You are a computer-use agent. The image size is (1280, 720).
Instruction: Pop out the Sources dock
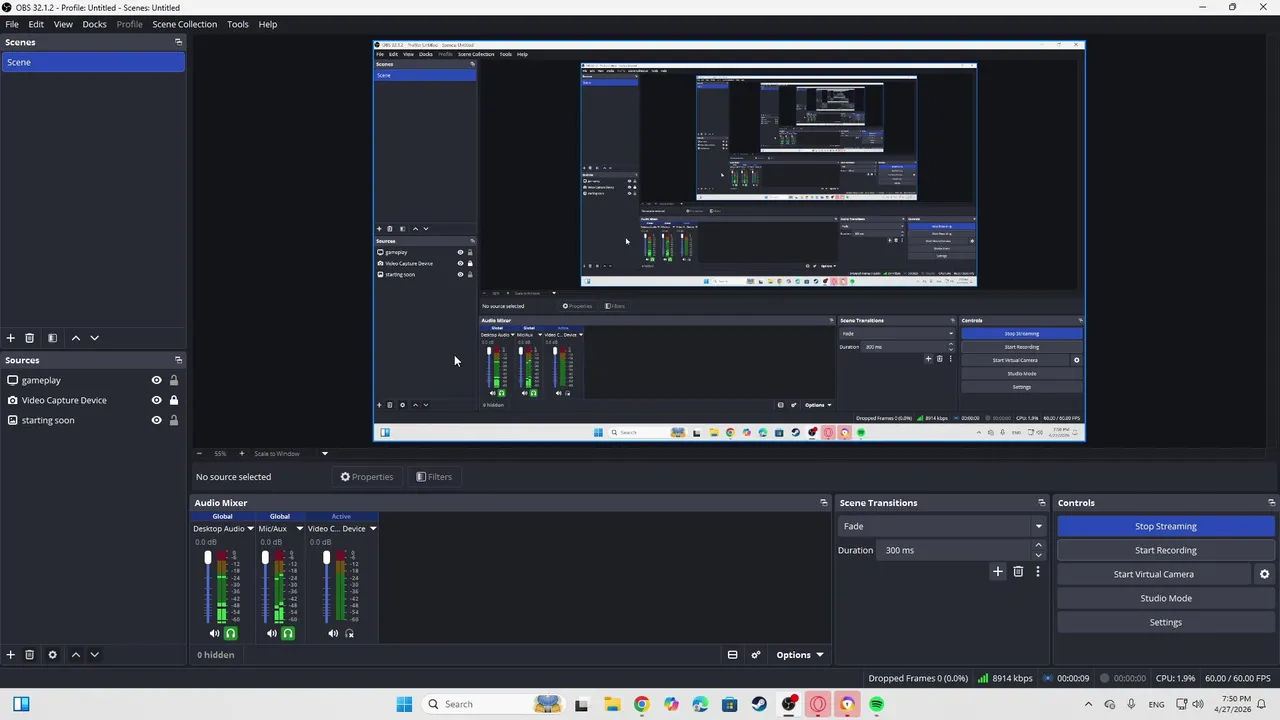178,360
